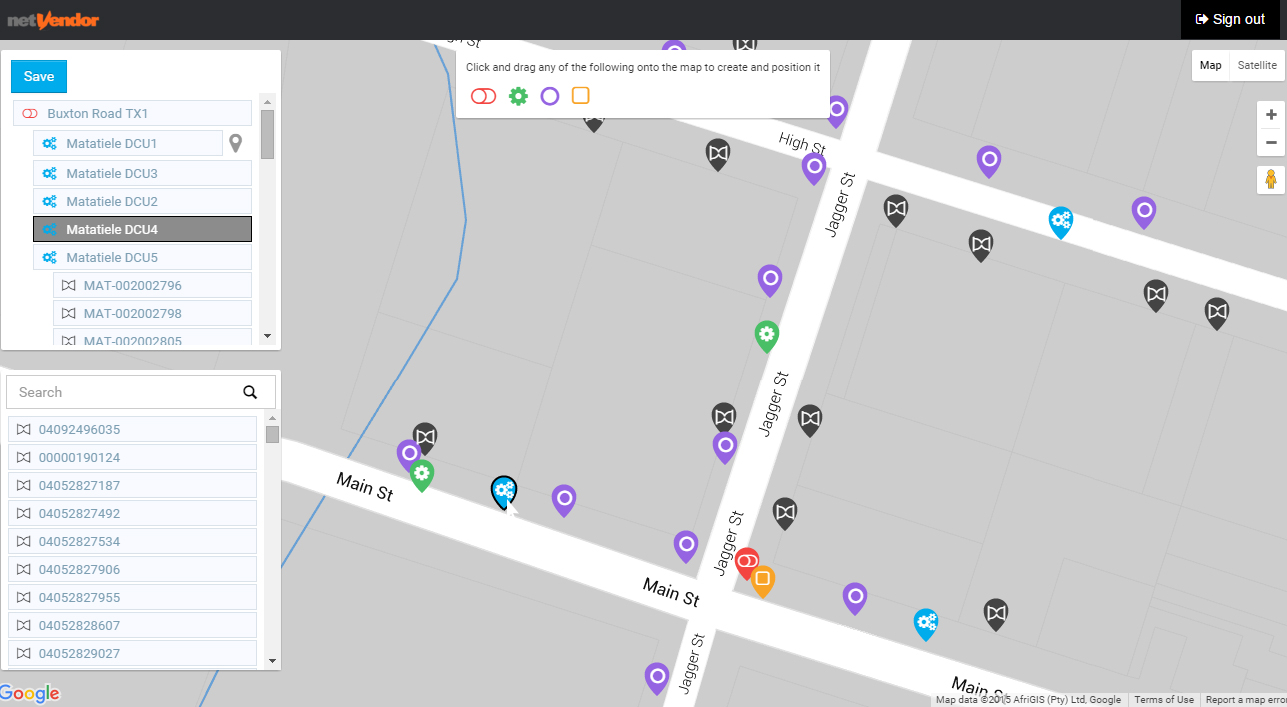
Task: Switch to Map view
Action: 1211,65
